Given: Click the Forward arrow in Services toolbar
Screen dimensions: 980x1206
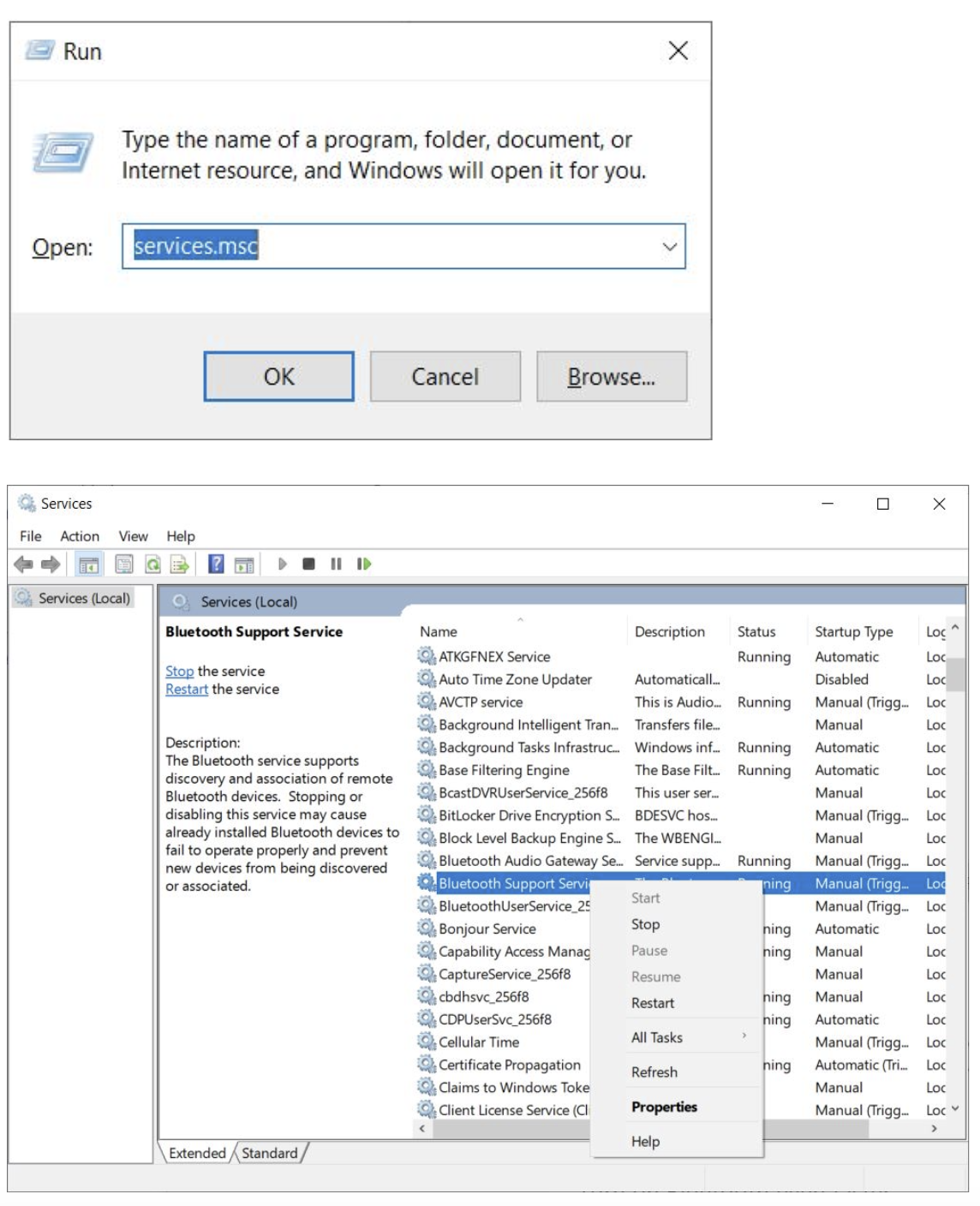Looking at the screenshot, I should point(51,564).
